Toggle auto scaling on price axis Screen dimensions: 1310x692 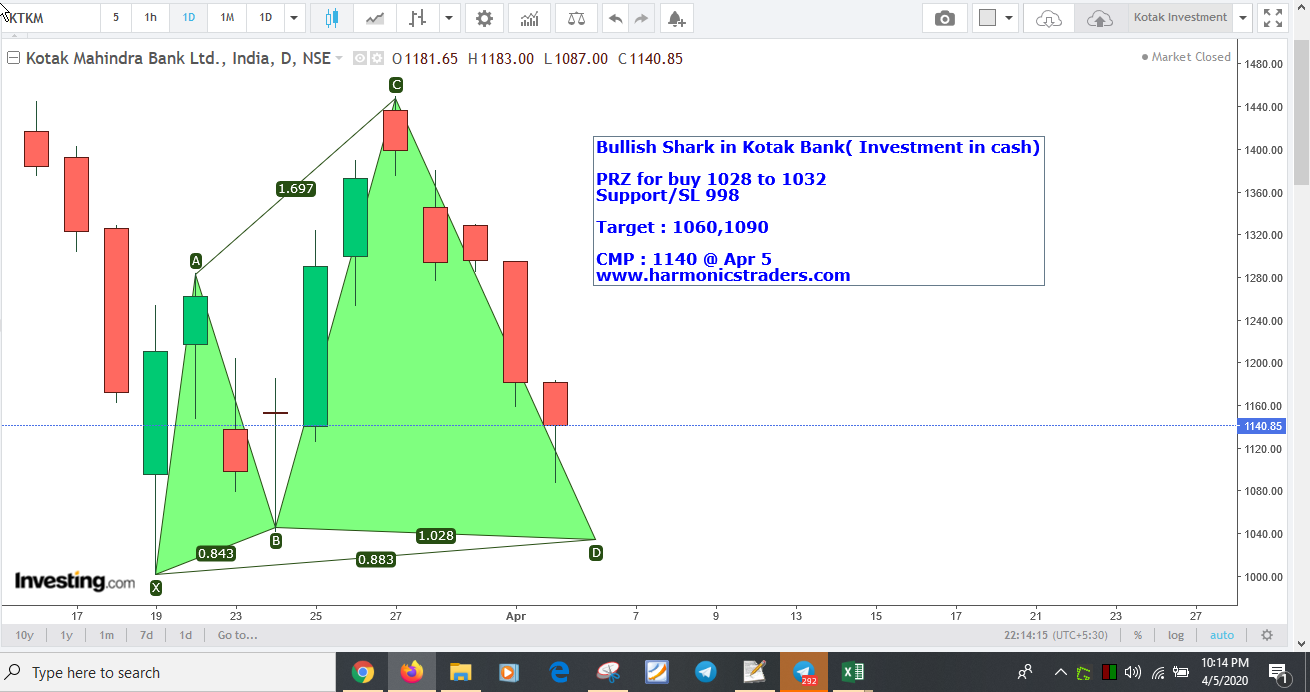click(1221, 634)
